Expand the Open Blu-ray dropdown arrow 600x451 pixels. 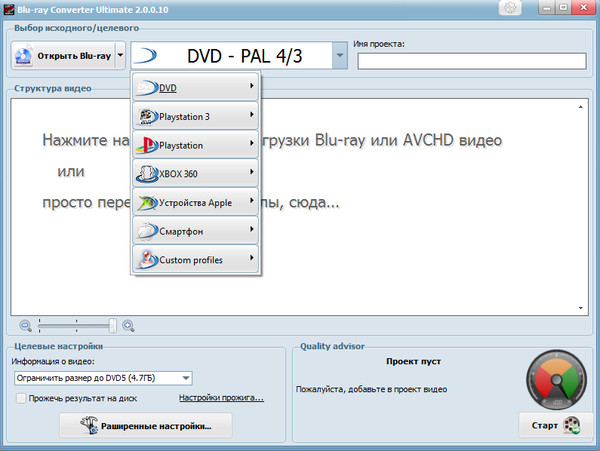[x=120, y=56]
